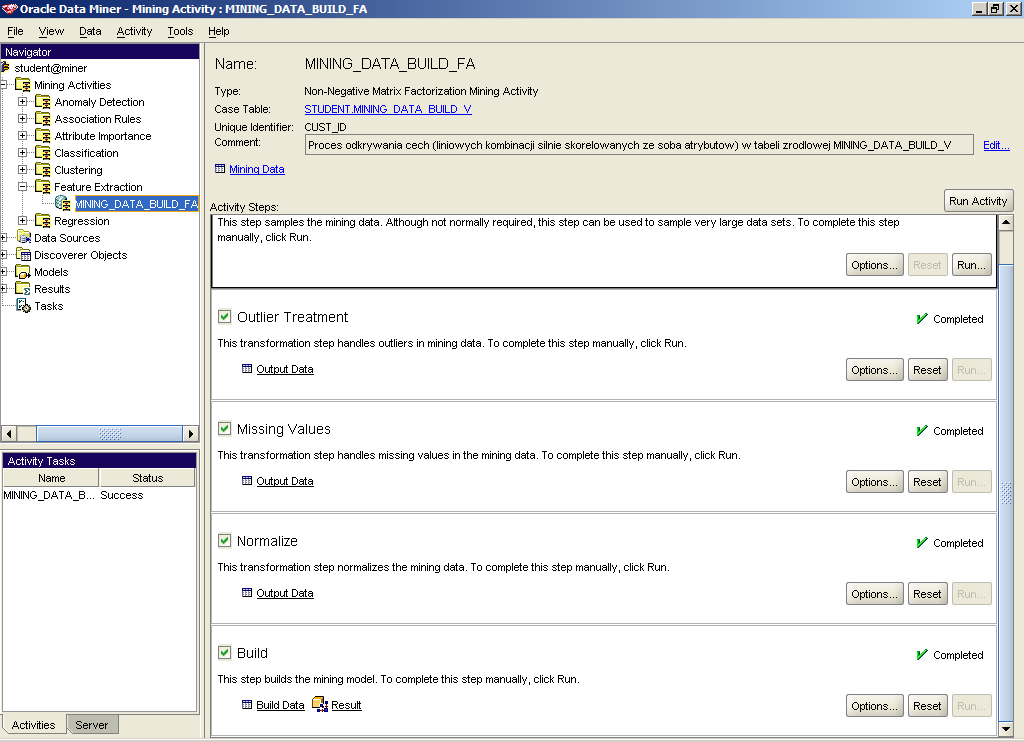Uncheck the Missing Values step checkbox
The image size is (1024, 742).
point(225,428)
